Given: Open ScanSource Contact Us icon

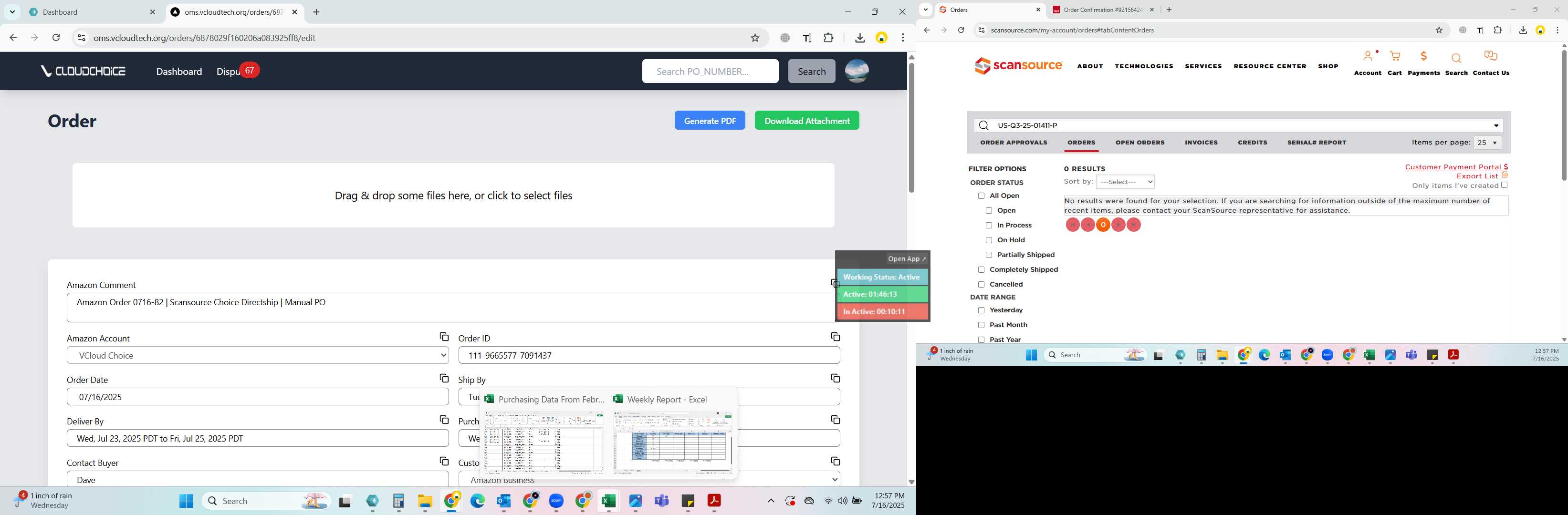Looking at the screenshot, I should click(x=1491, y=57).
